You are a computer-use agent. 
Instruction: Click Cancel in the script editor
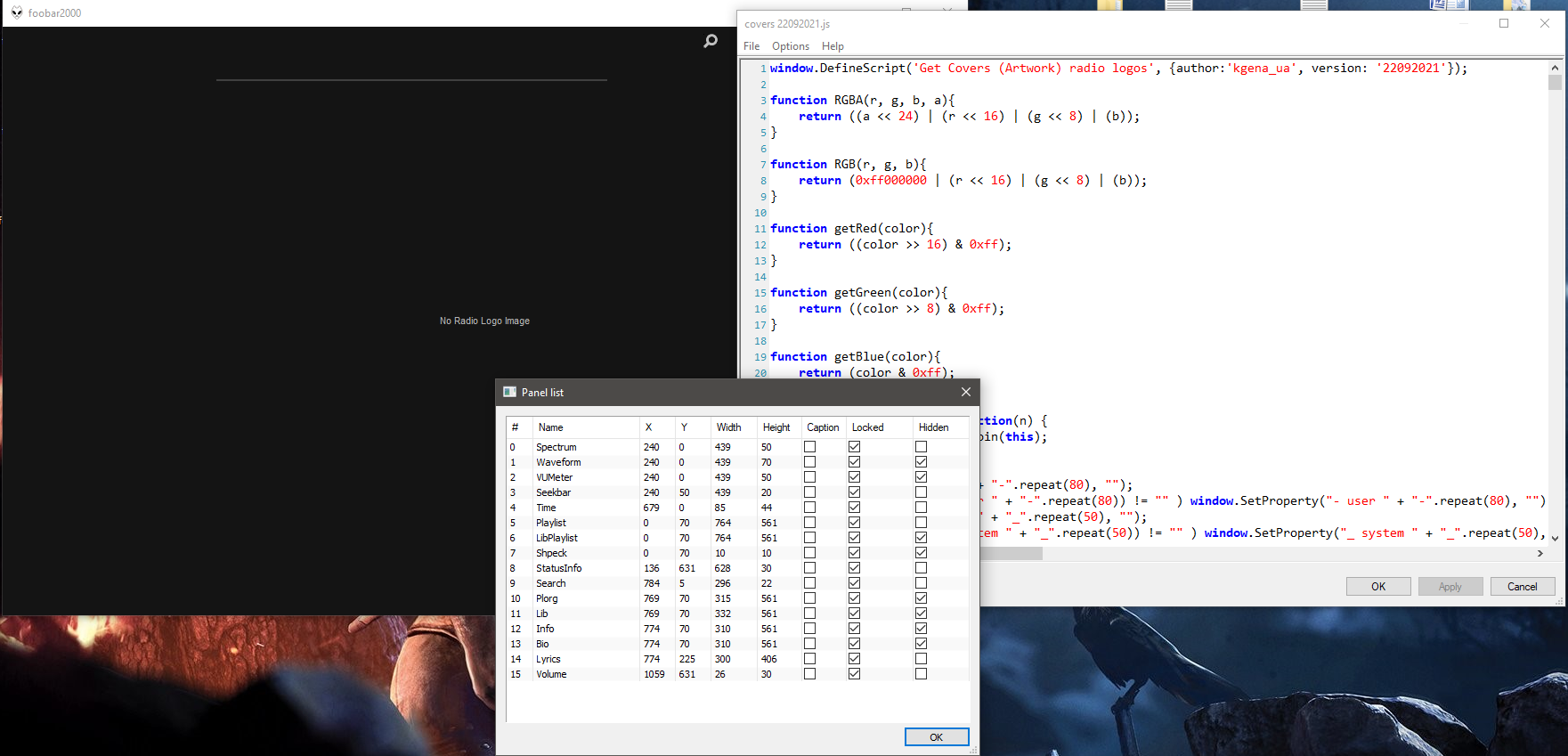coord(1522,586)
